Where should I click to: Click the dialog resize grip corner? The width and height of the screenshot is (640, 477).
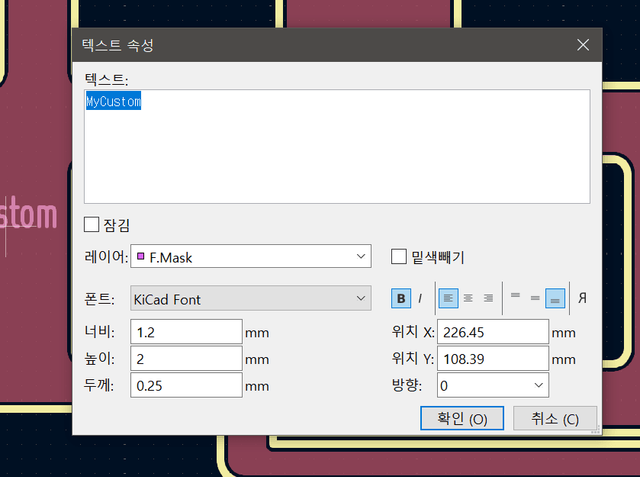[596, 429]
